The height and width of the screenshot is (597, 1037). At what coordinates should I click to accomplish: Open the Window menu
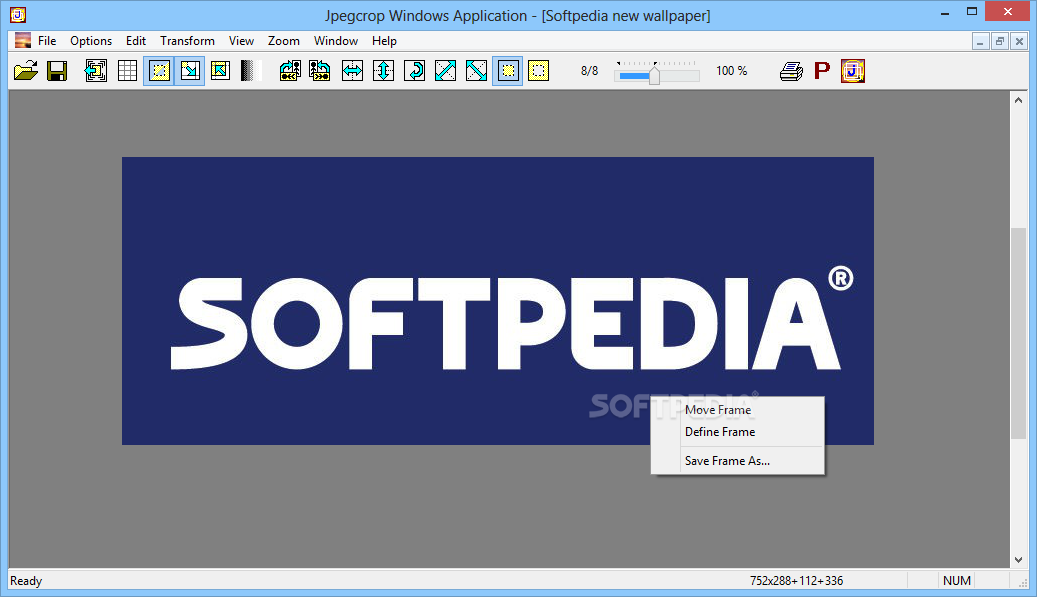336,40
